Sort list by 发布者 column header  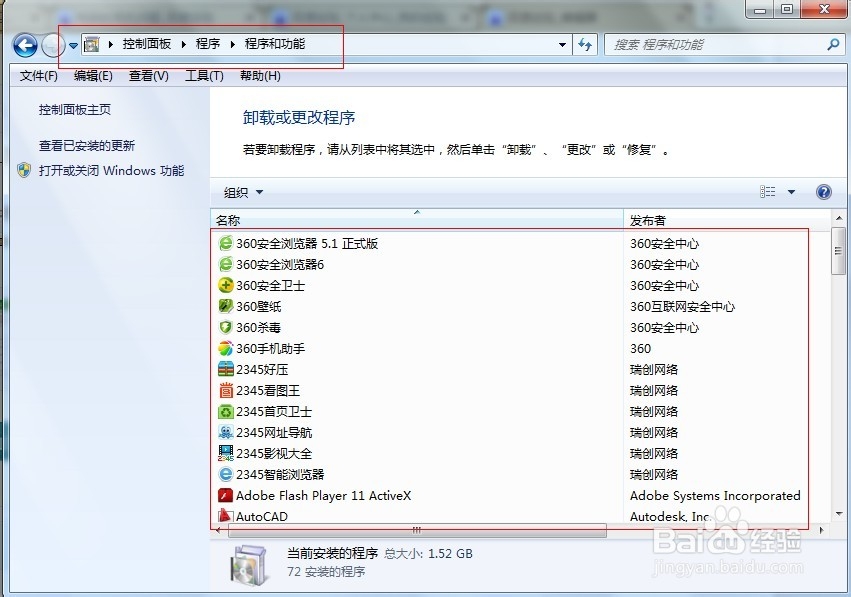[x=727, y=220]
